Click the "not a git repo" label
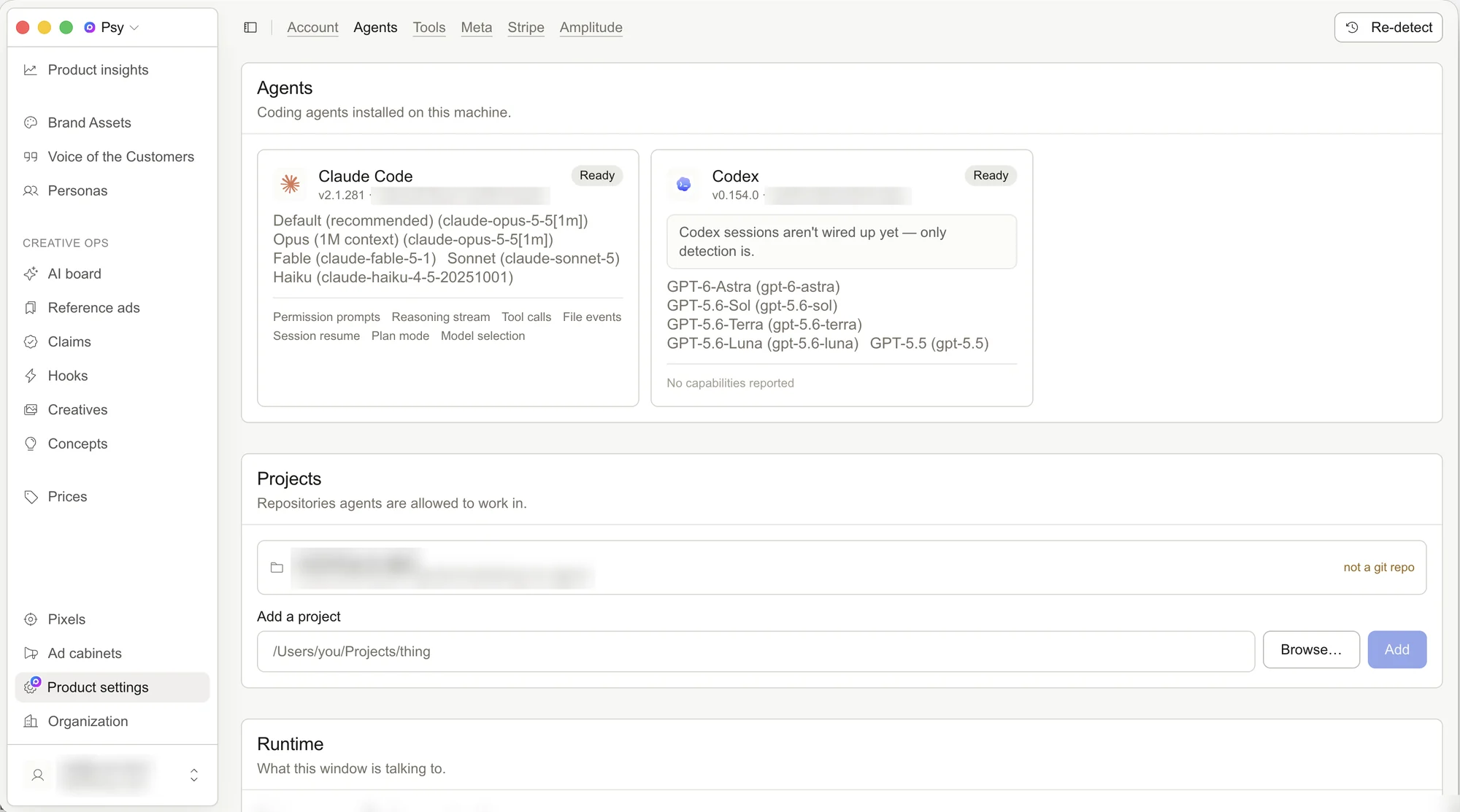The image size is (1460, 812). click(1379, 568)
